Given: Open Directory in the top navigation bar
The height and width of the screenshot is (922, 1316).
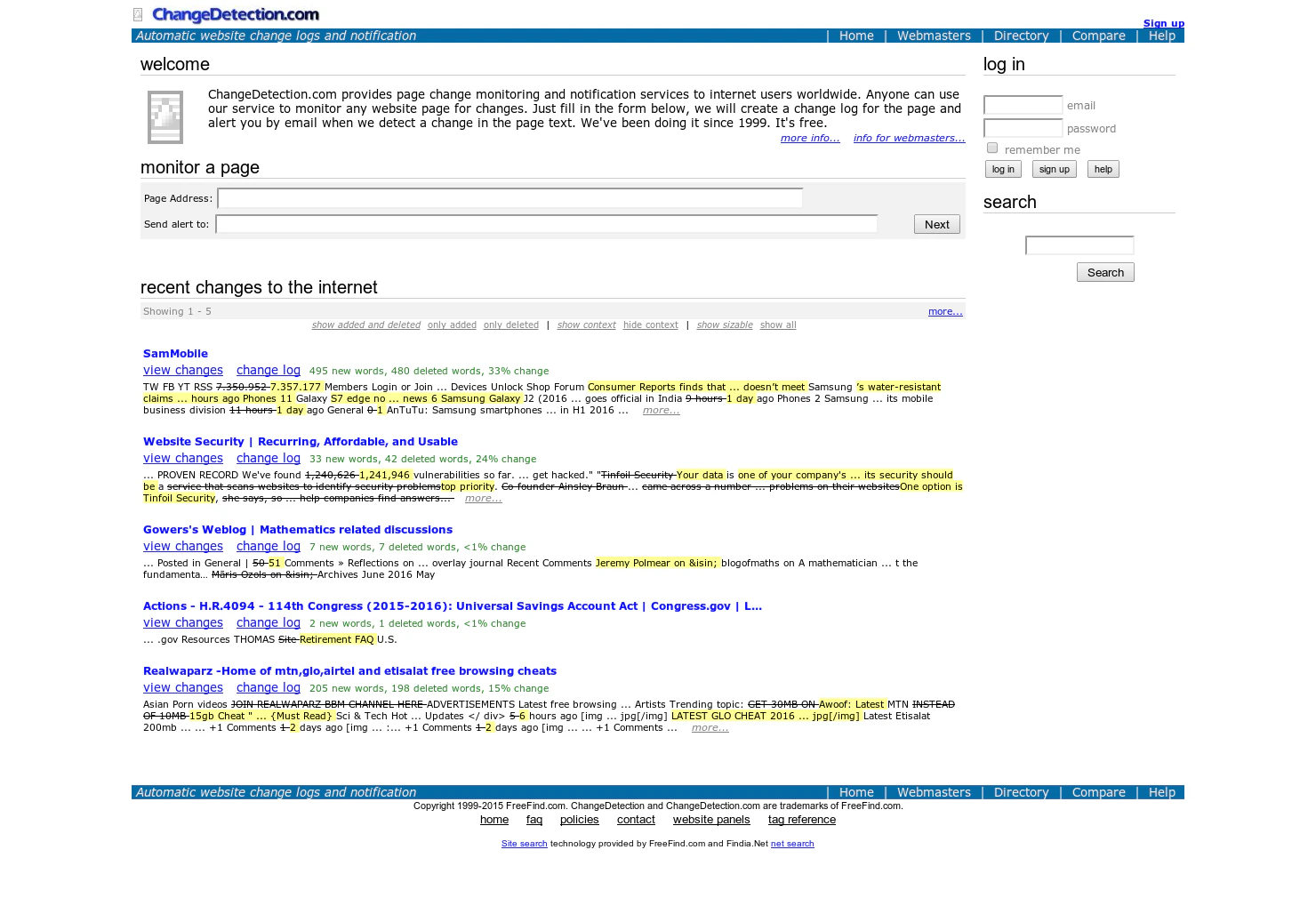Looking at the screenshot, I should (x=1021, y=36).
